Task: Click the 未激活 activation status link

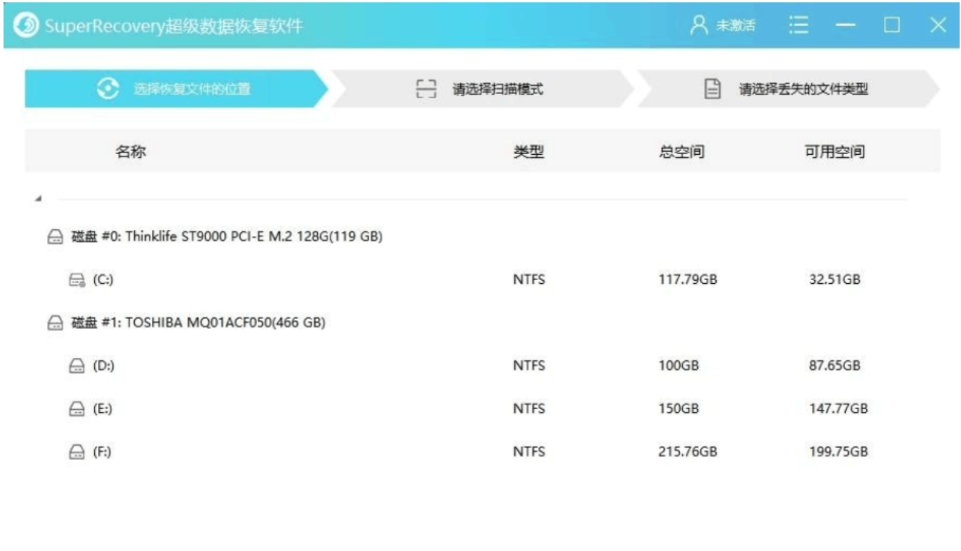Action: (735, 26)
